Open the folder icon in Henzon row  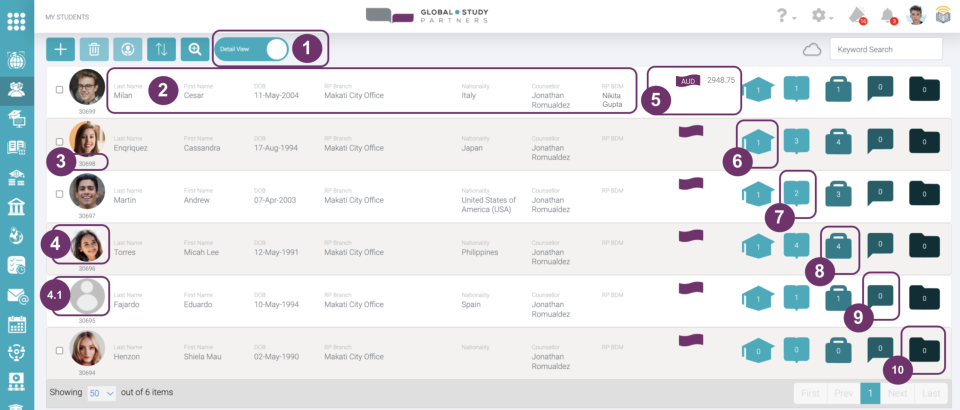point(924,350)
